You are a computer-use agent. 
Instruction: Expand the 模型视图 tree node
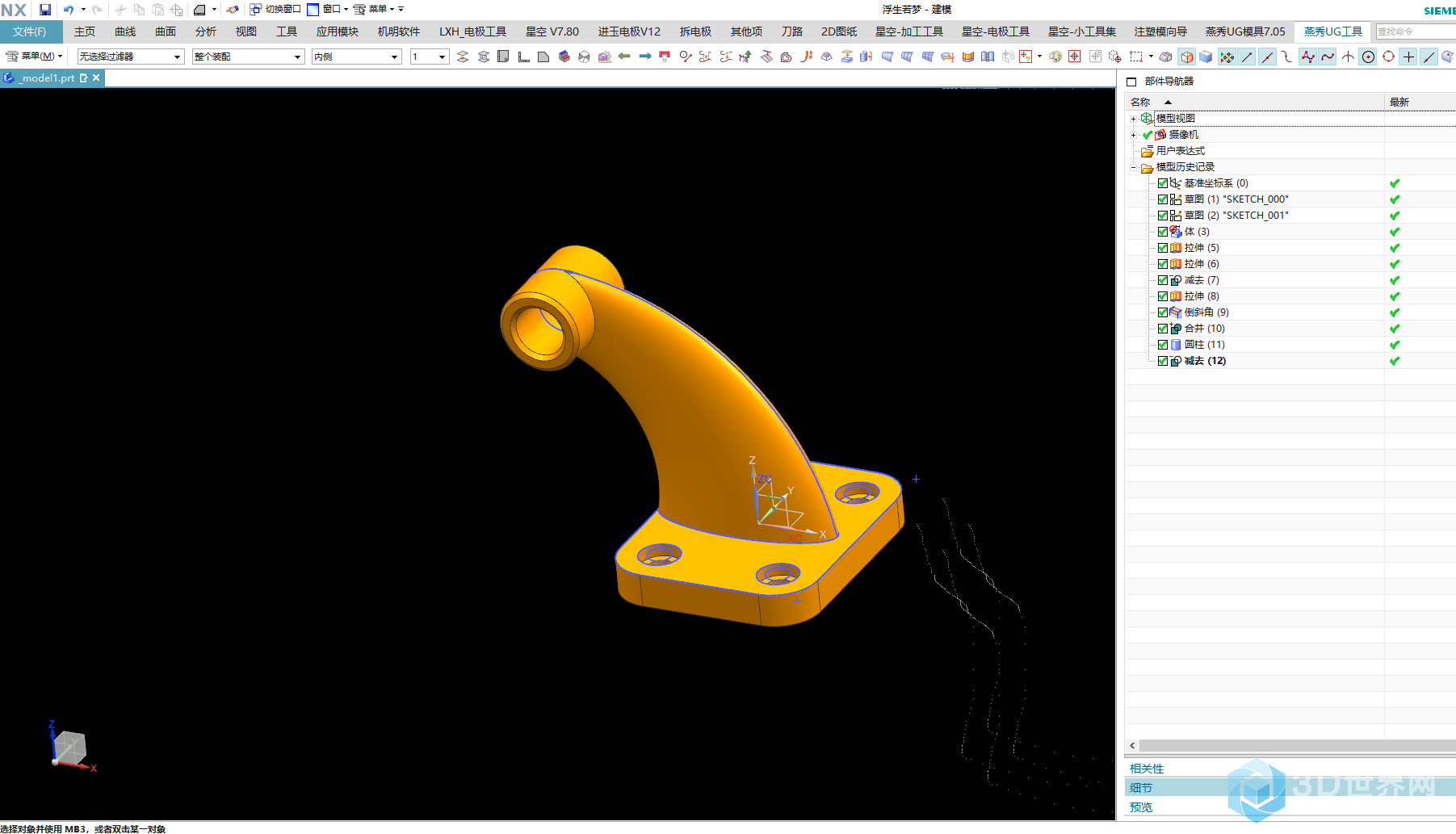click(1133, 119)
